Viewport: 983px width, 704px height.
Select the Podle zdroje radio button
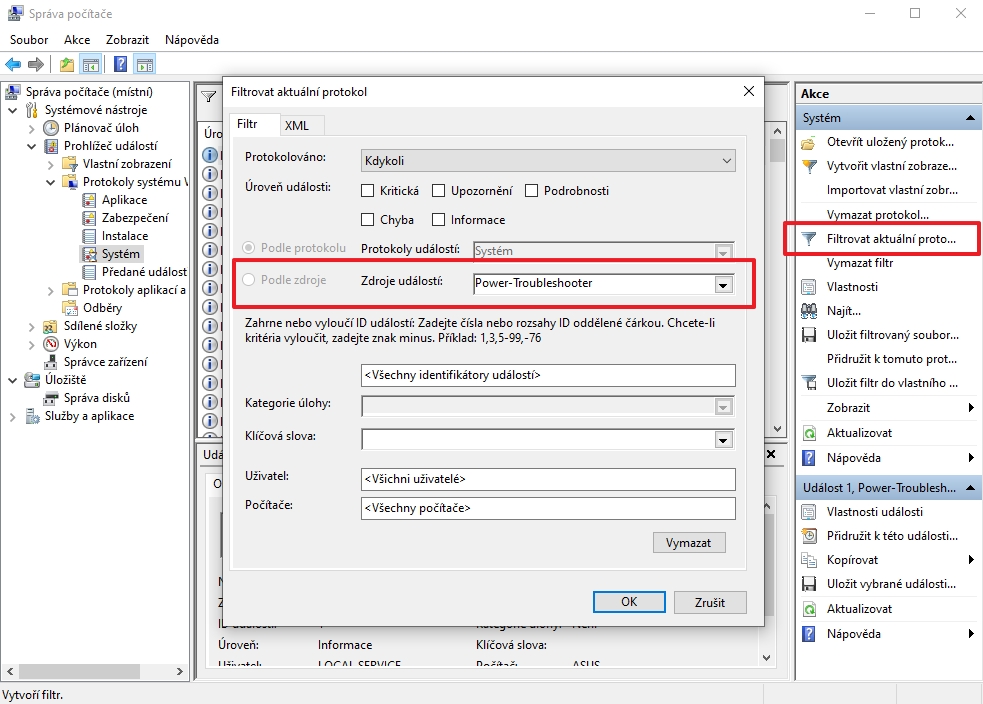[249, 280]
